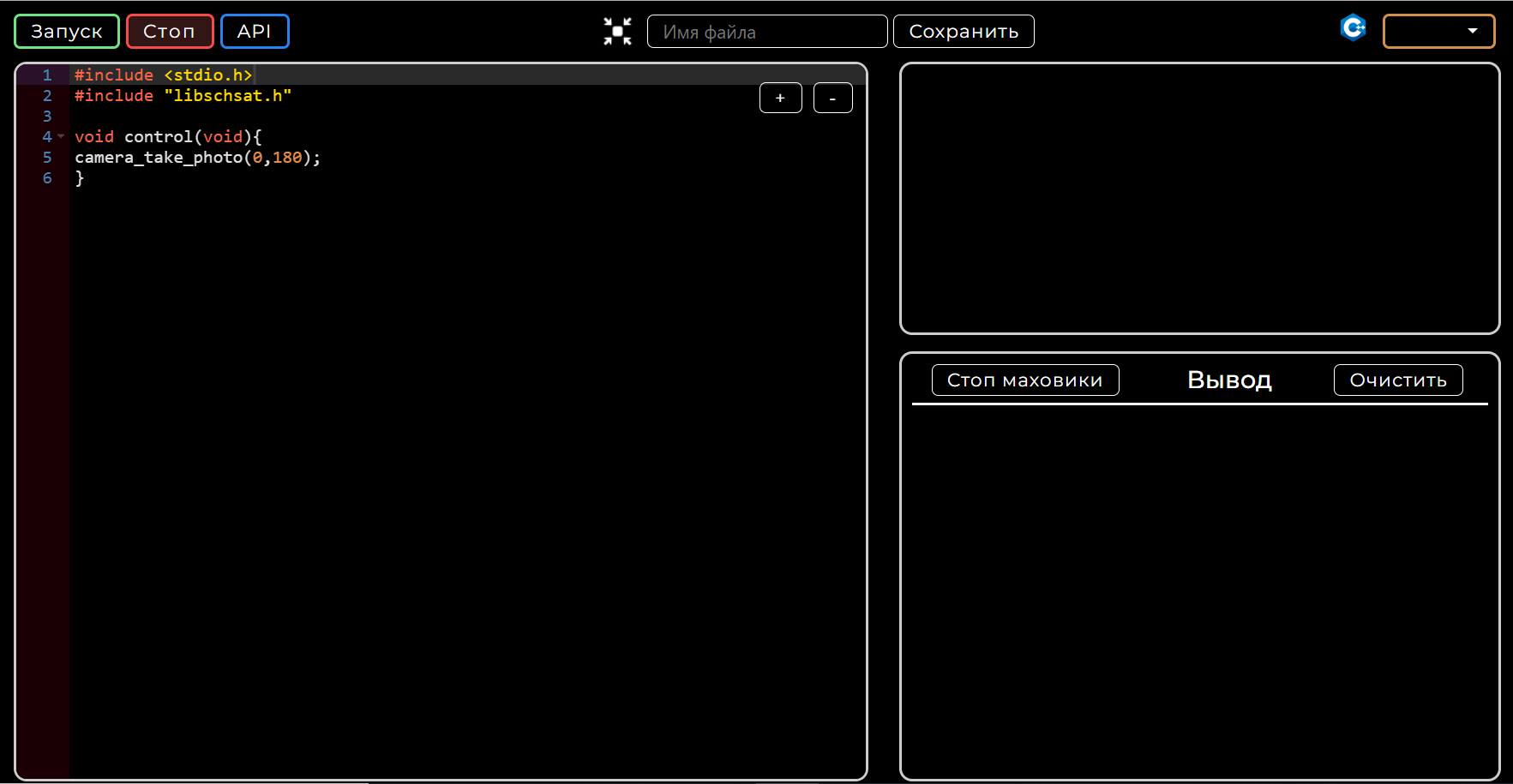Click the expand-layout arrows icon

click(616, 31)
